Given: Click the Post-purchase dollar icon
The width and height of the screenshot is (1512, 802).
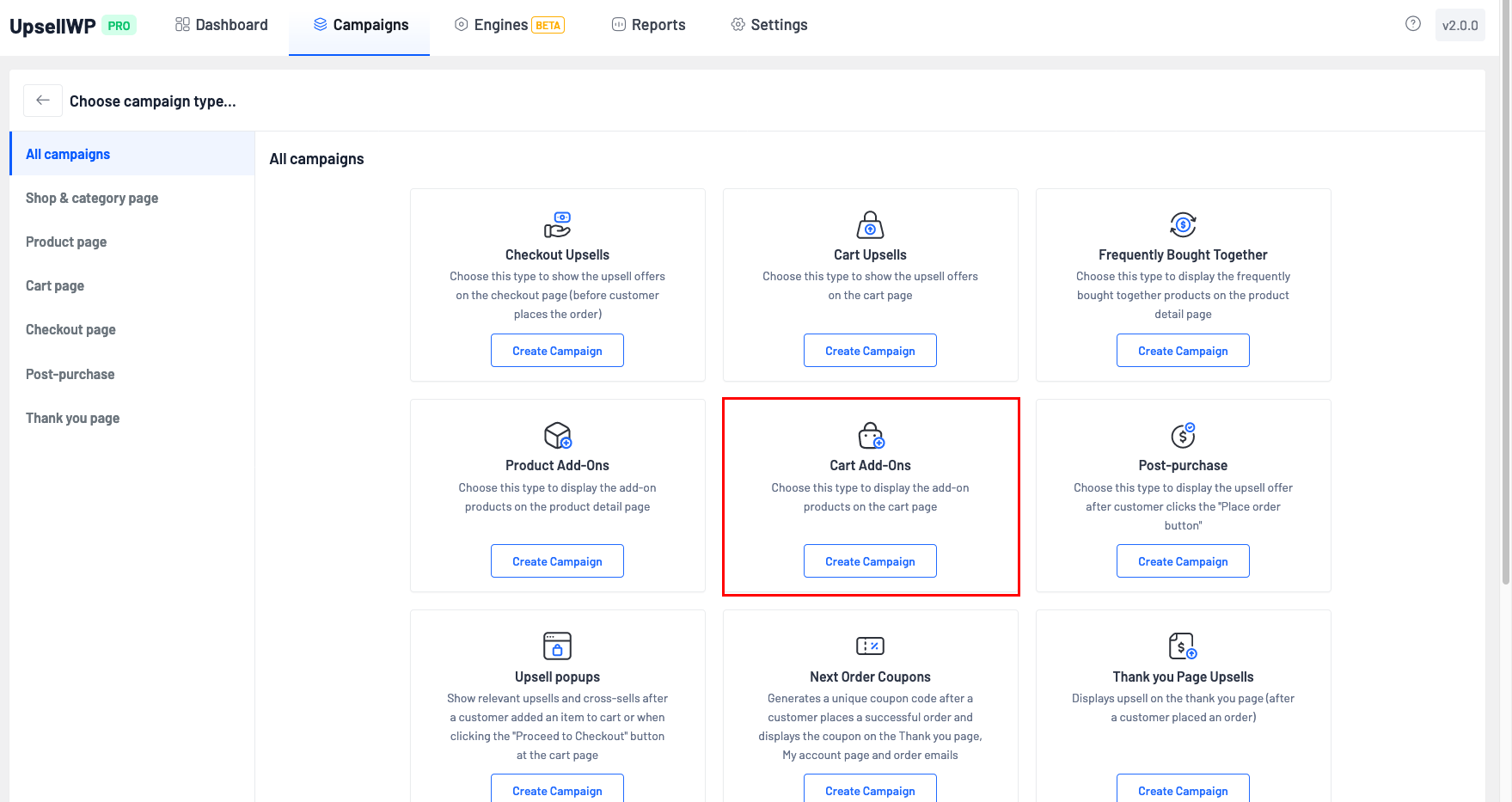Looking at the screenshot, I should click(x=1183, y=436).
